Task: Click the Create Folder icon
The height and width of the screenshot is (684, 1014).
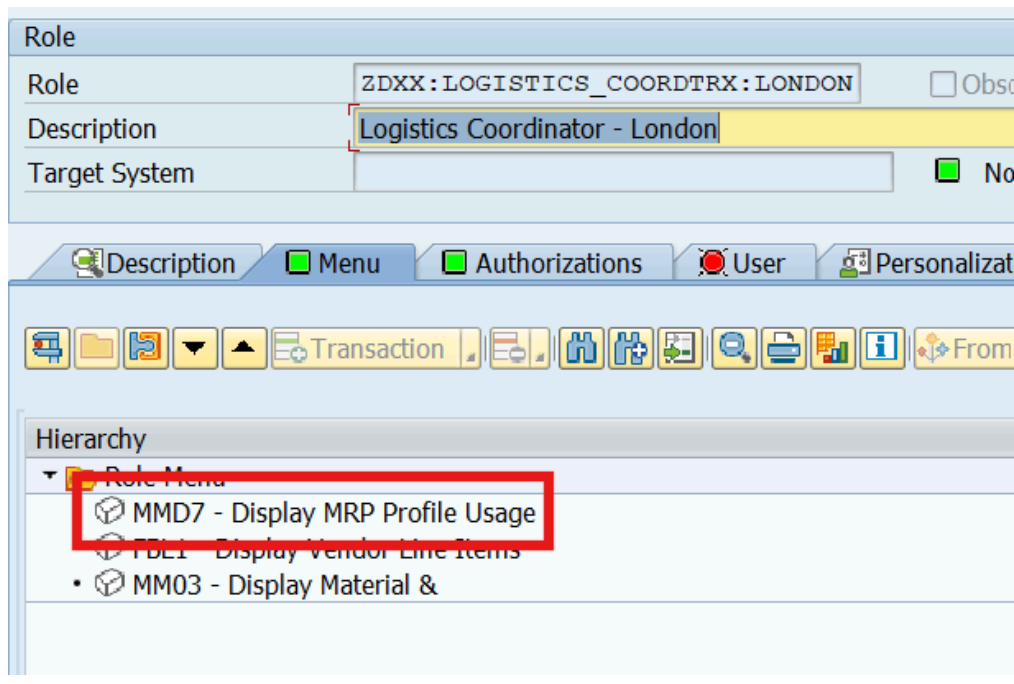Action: (x=98, y=349)
